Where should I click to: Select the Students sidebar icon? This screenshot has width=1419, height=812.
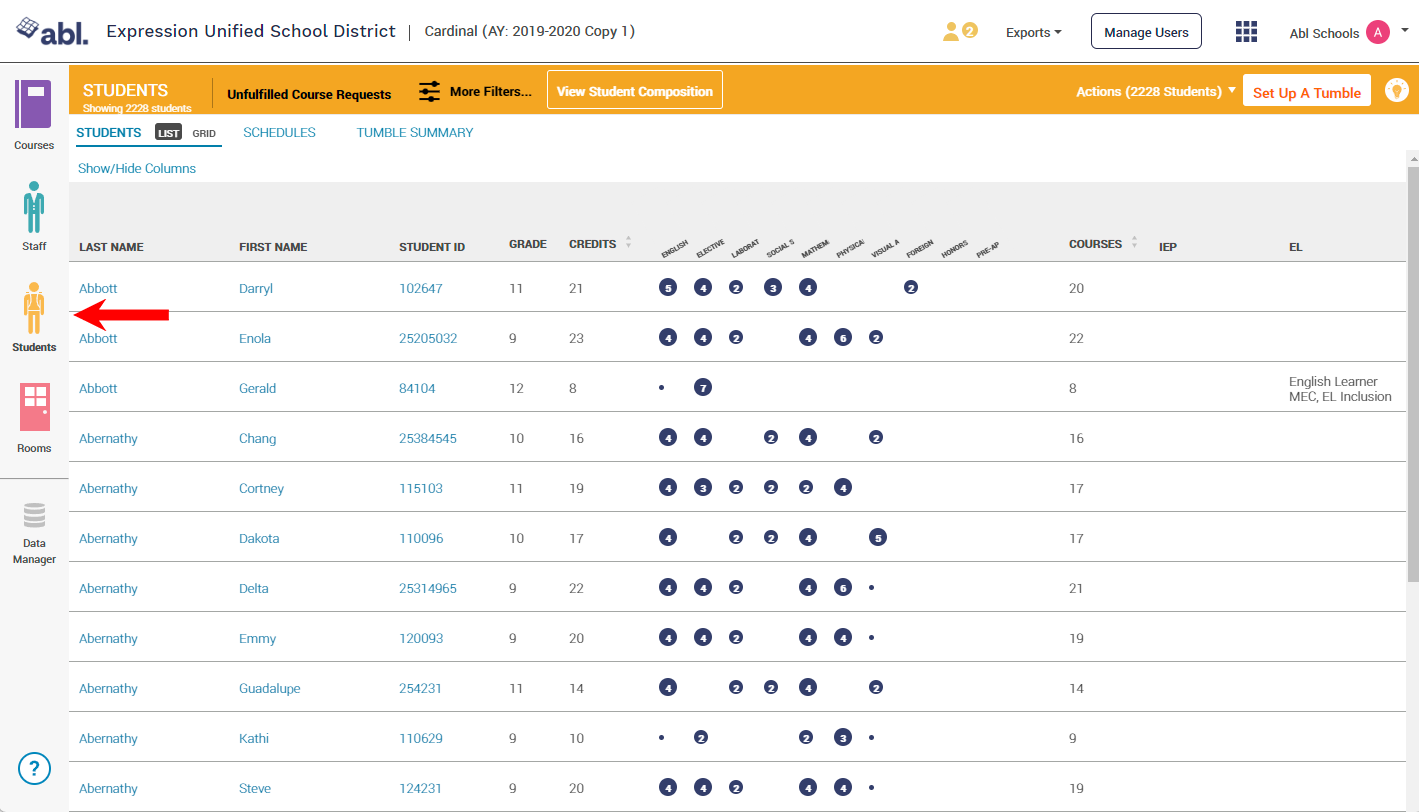click(x=34, y=309)
